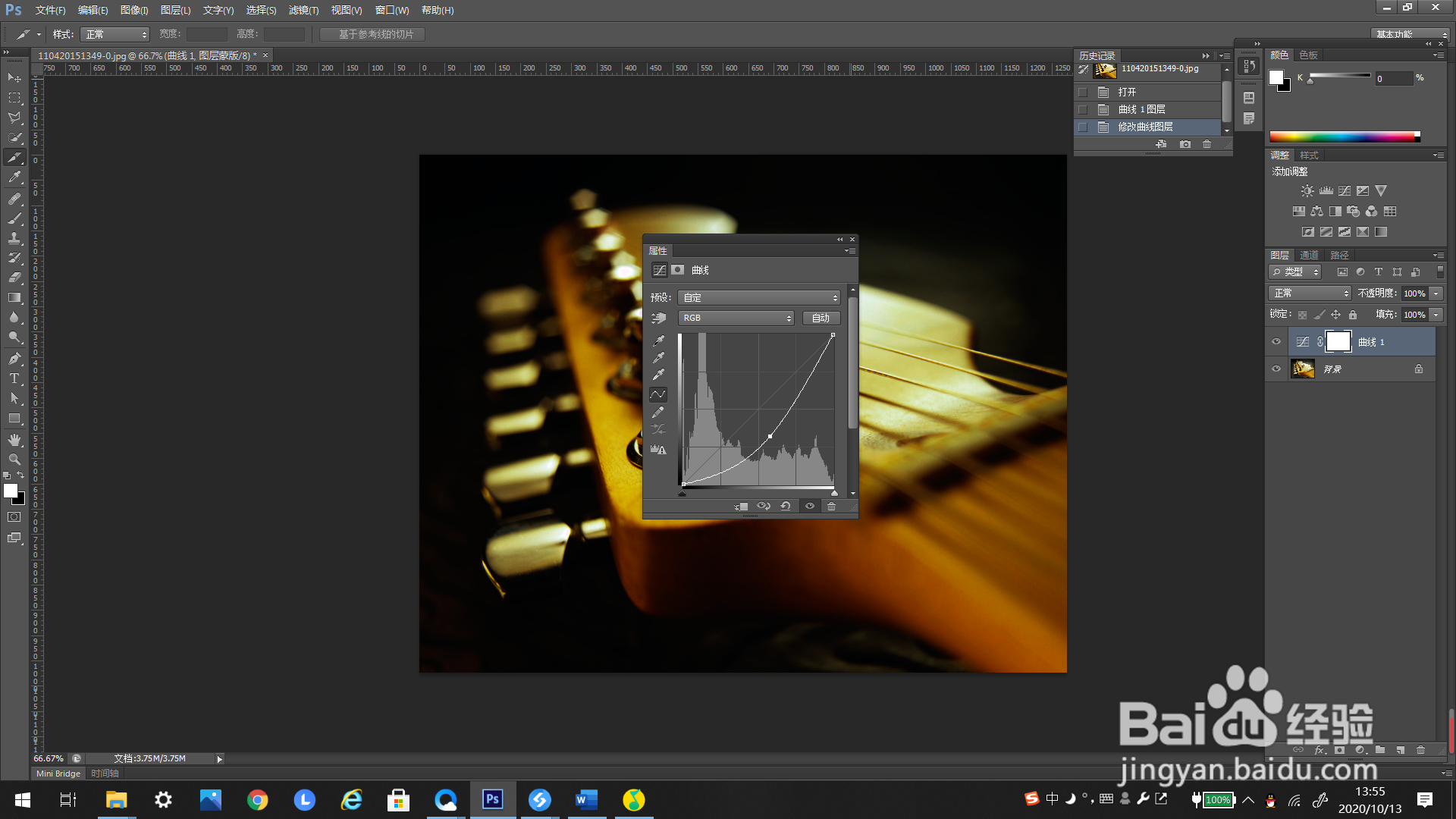Choose the draw-curve pencil in Curves panel
1456x819 pixels.
tap(658, 412)
